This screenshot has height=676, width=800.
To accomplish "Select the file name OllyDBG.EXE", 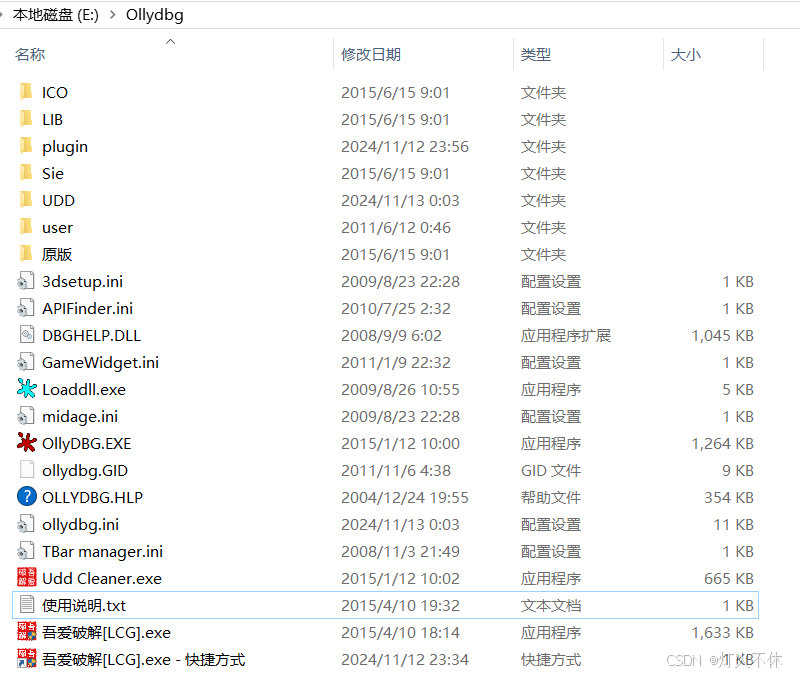I will pos(87,443).
